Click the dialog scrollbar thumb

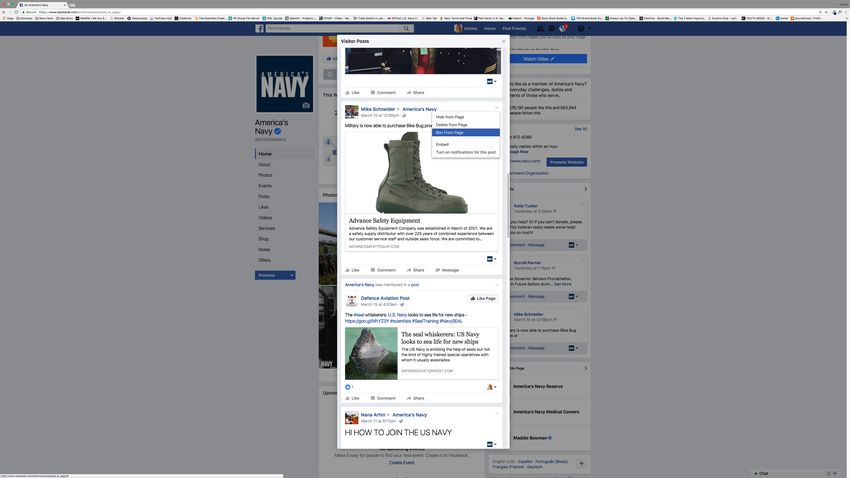click(x=508, y=205)
